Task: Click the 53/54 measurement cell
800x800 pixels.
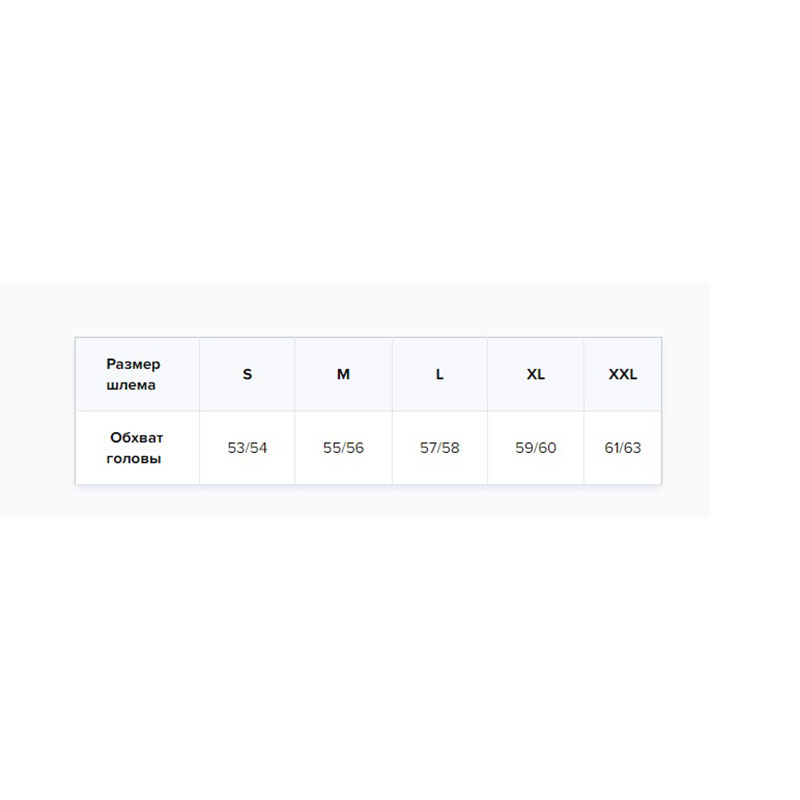Action: 247,448
